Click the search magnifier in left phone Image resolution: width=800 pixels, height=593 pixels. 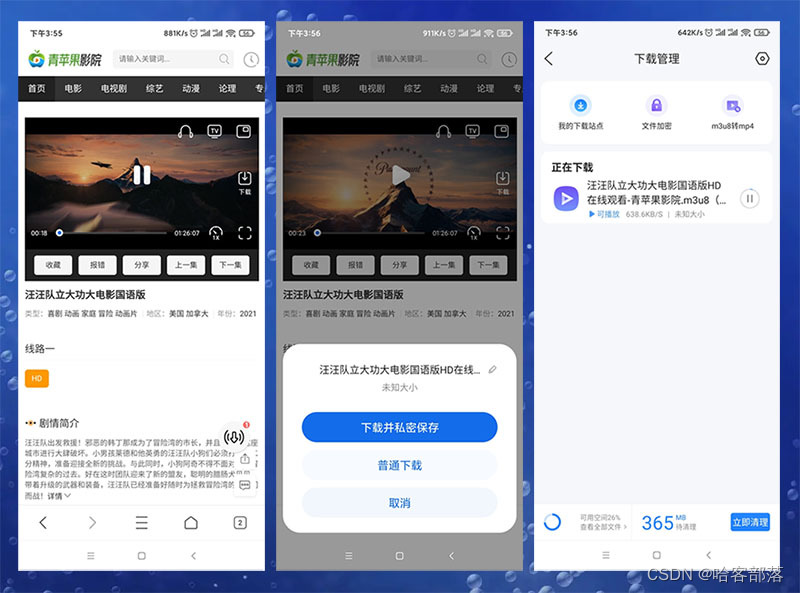click(224, 59)
